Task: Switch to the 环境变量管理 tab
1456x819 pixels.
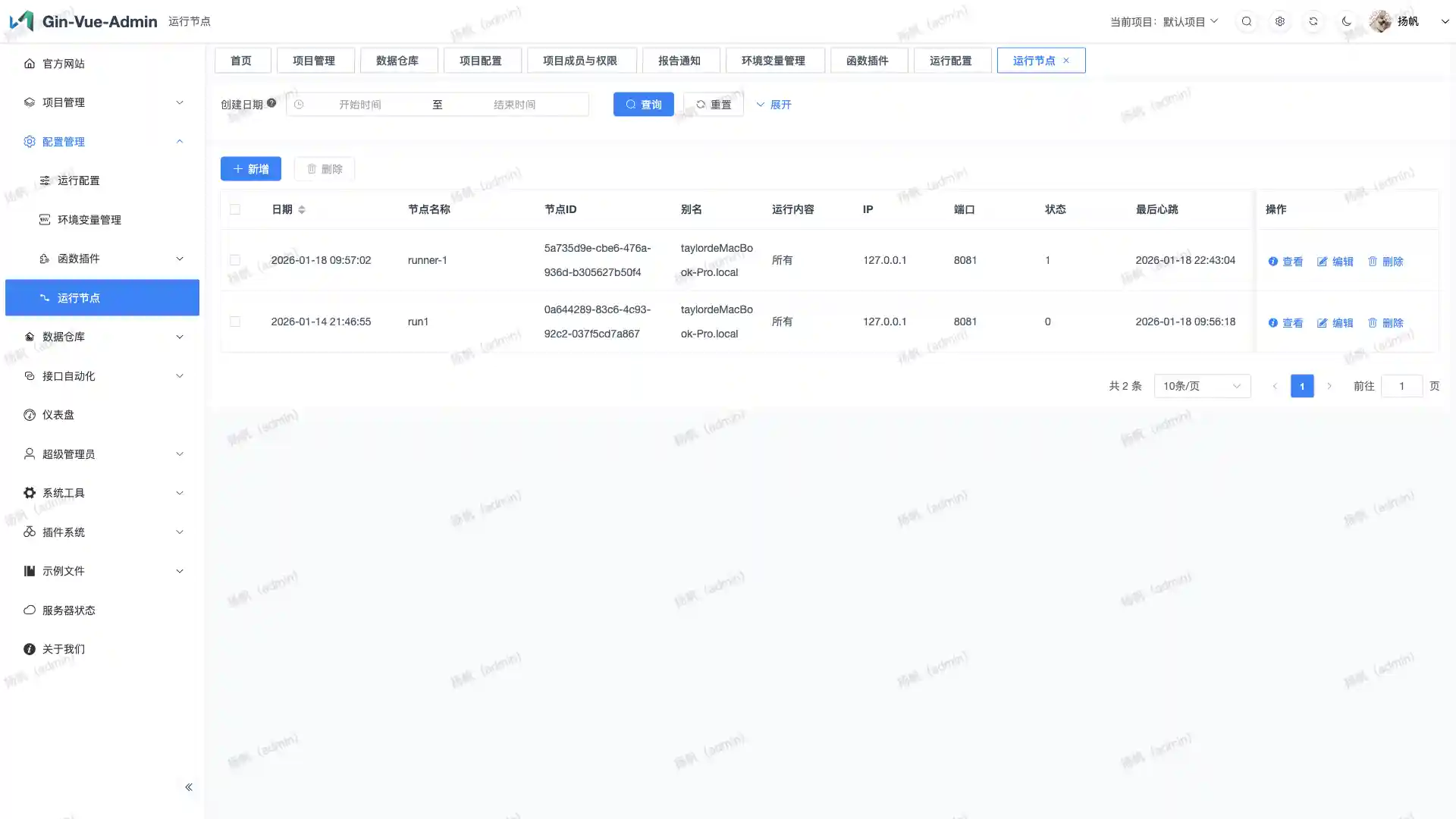Action: point(773,61)
